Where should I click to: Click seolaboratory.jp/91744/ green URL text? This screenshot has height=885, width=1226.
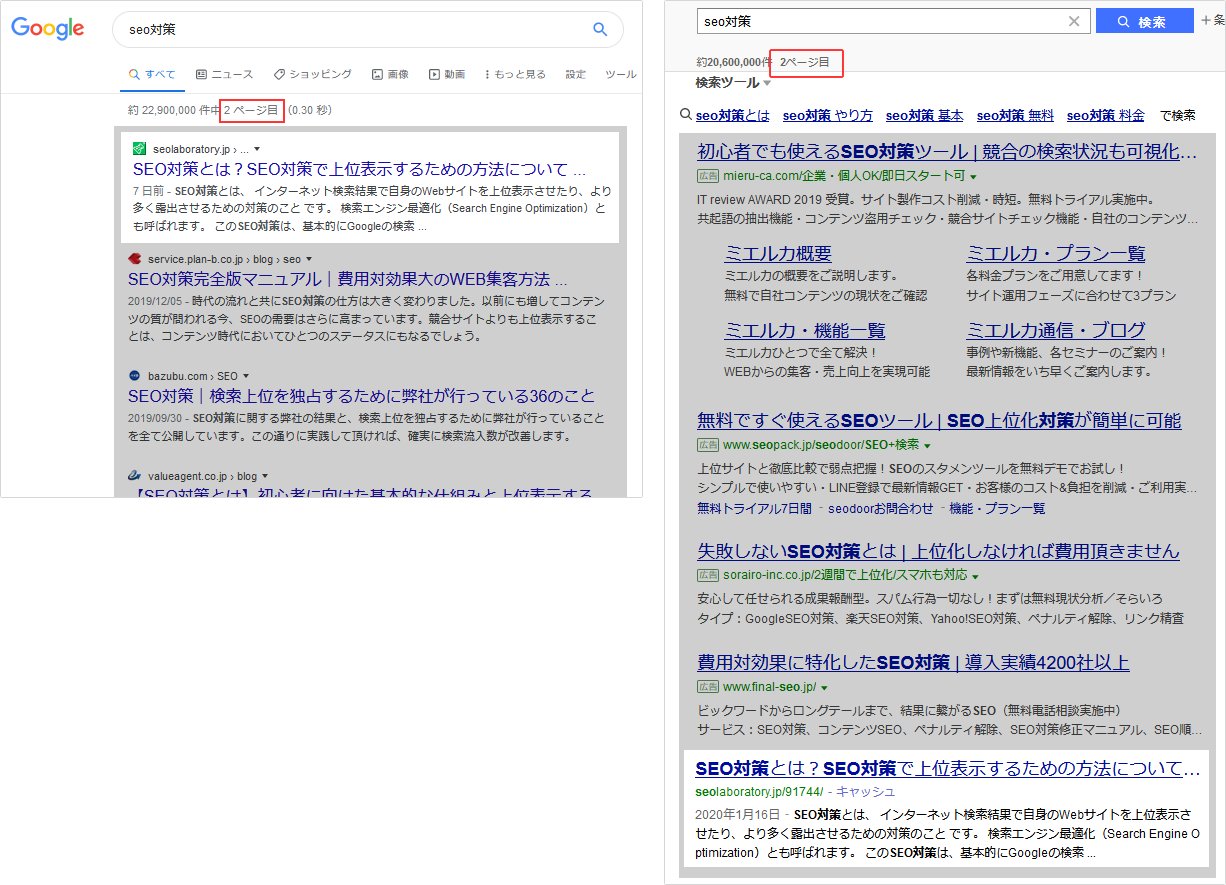(x=759, y=791)
